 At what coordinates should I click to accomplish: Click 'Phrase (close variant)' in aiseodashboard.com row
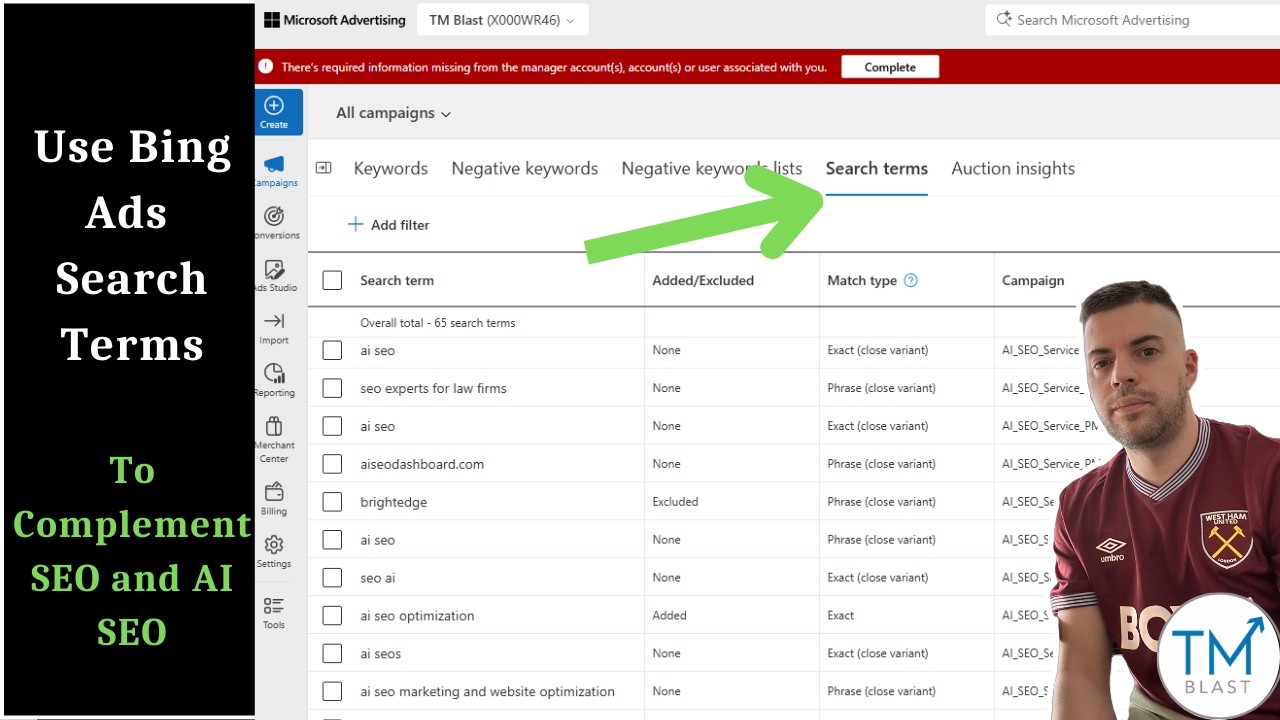tap(881, 464)
